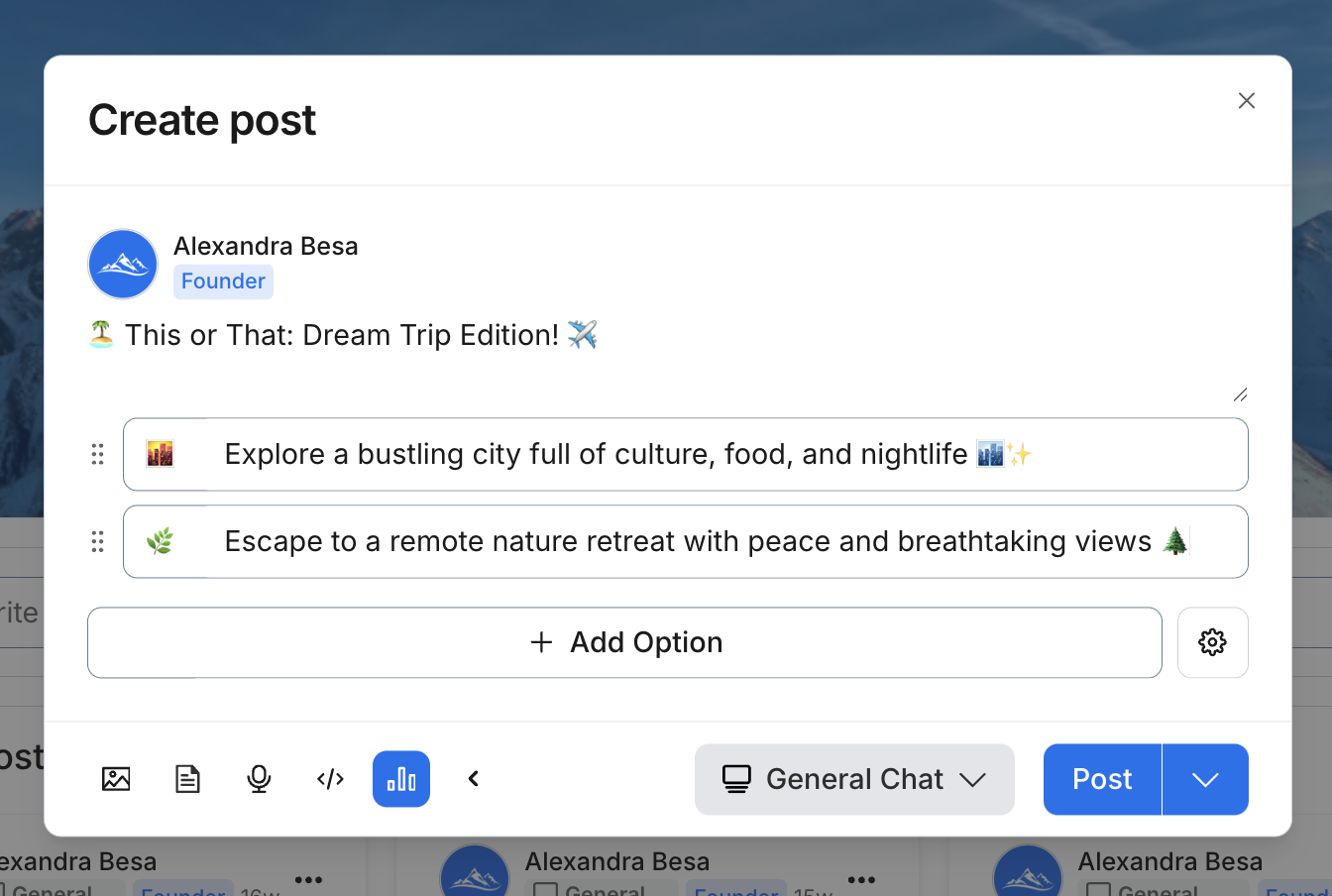Expand the Post options dropdown arrow
Image resolution: width=1332 pixels, height=896 pixels.
pyautogui.click(x=1205, y=779)
